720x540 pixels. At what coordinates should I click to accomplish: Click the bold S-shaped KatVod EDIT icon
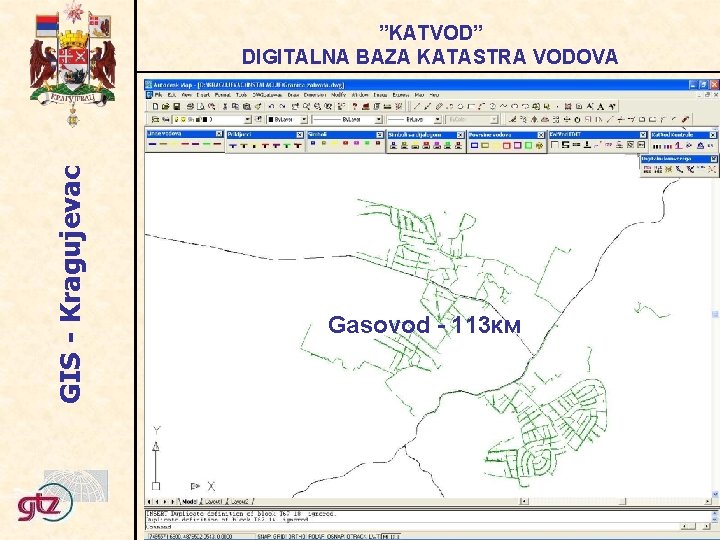click(565, 145)
